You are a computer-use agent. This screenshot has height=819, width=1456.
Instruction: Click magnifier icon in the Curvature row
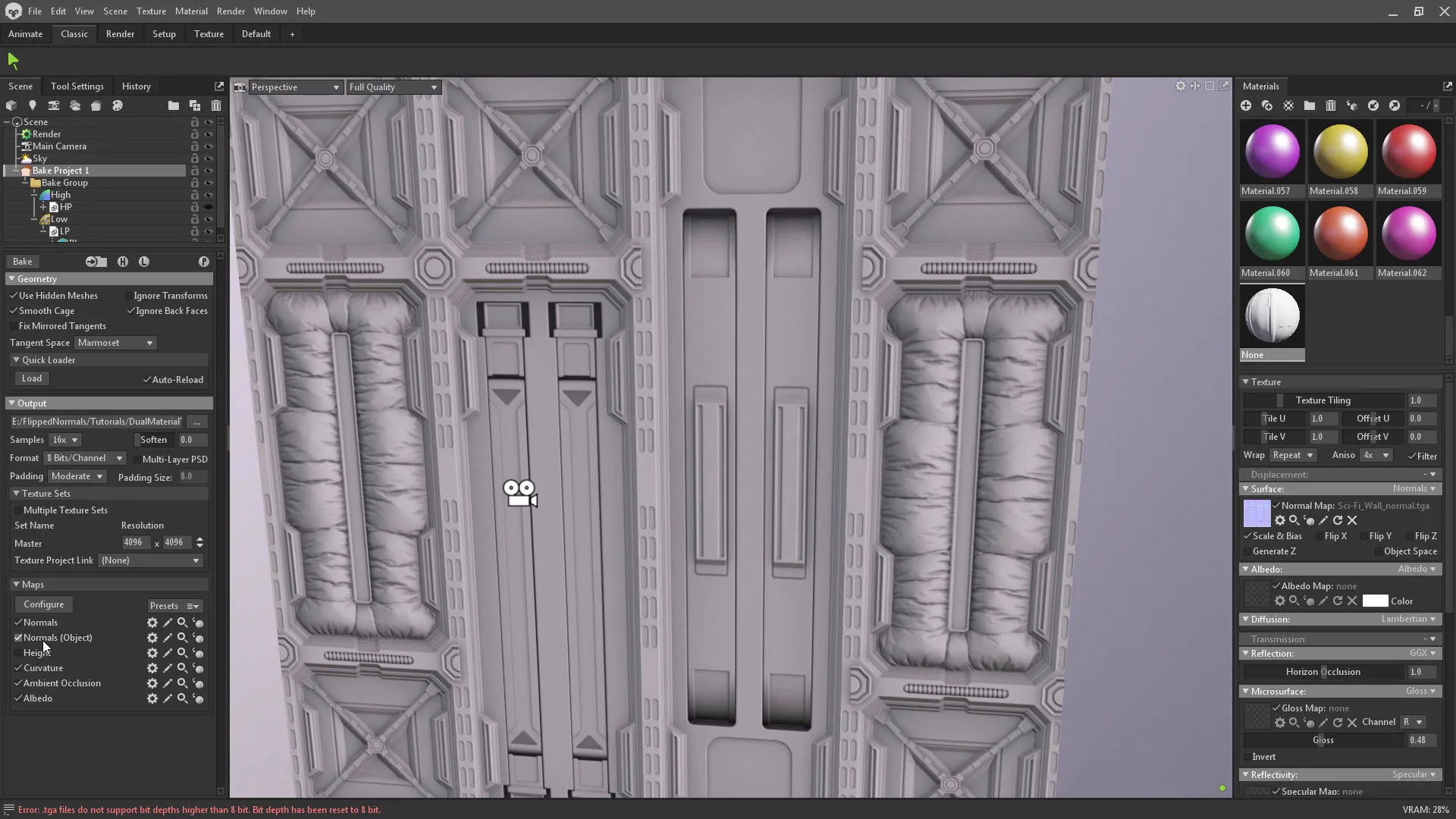pyautogui.click(x=183, y=668)
